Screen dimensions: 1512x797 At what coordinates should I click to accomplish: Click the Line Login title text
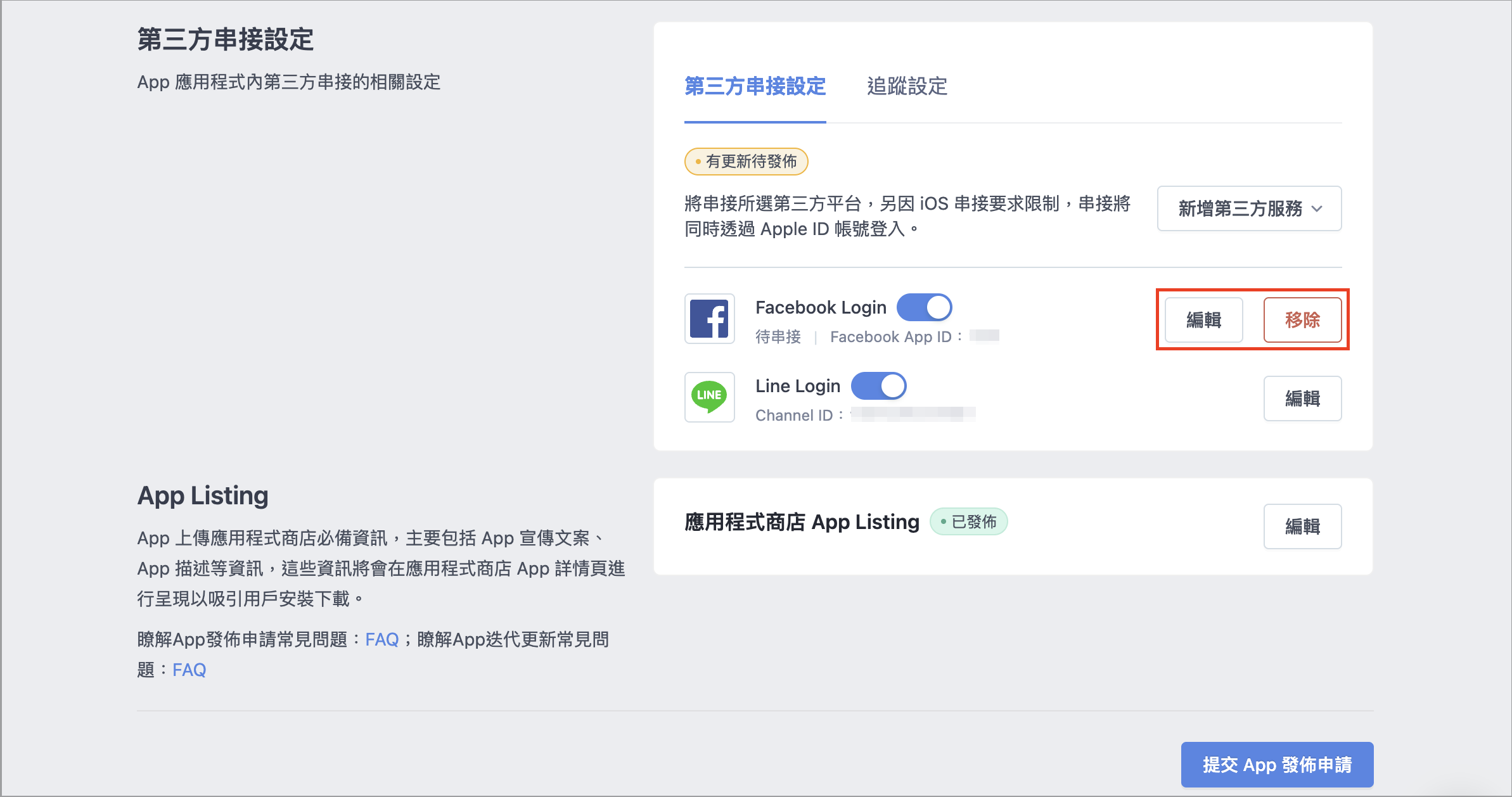[798, 386]
